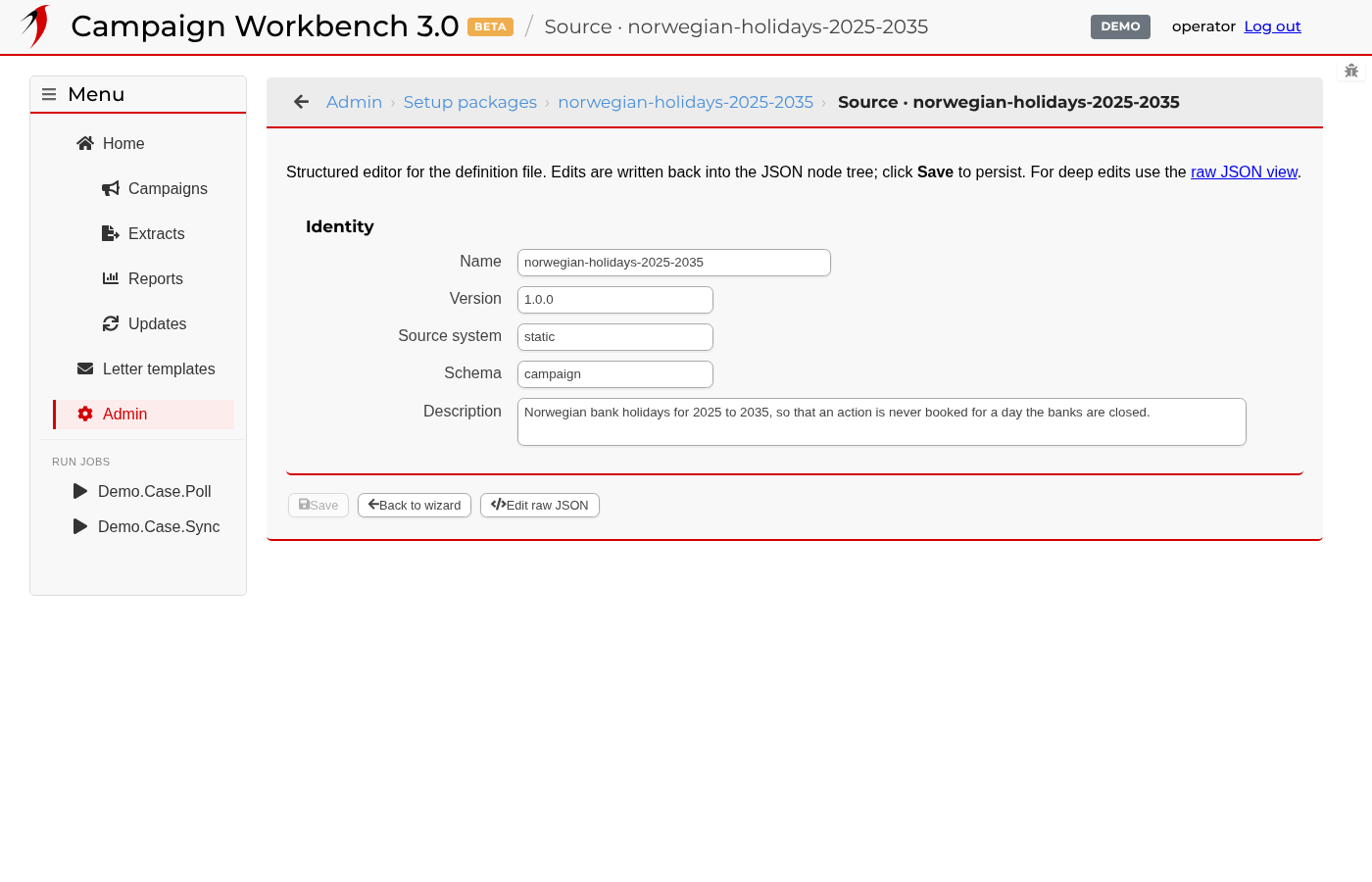
Task: Click the Extracts file-export icon
Action: (x=111, y=233)
